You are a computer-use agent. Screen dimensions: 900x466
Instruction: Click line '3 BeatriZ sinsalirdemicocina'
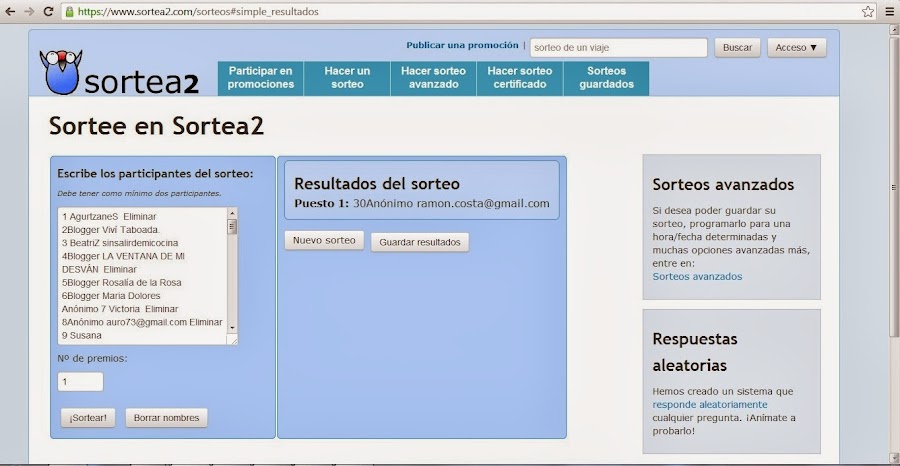(120, 243)
